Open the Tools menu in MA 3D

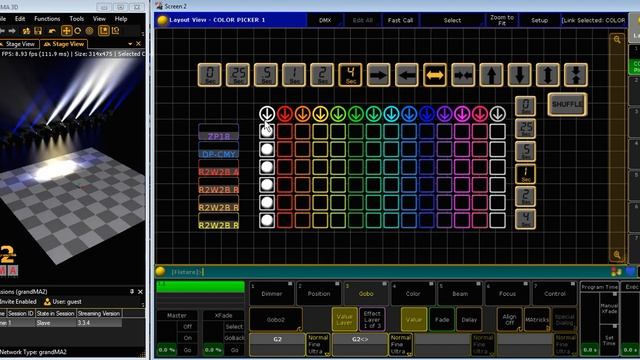pyautogui.click(x=76, y=19)
